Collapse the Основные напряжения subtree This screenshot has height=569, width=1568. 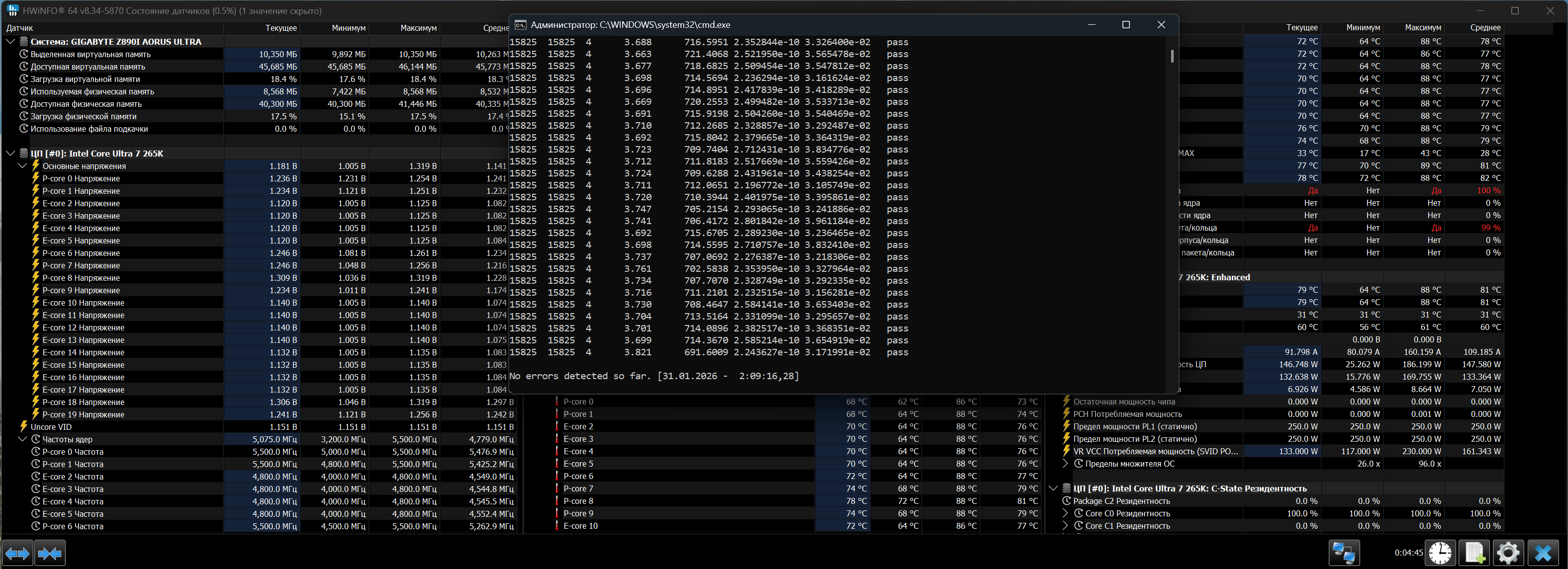(x=22, y=166)
